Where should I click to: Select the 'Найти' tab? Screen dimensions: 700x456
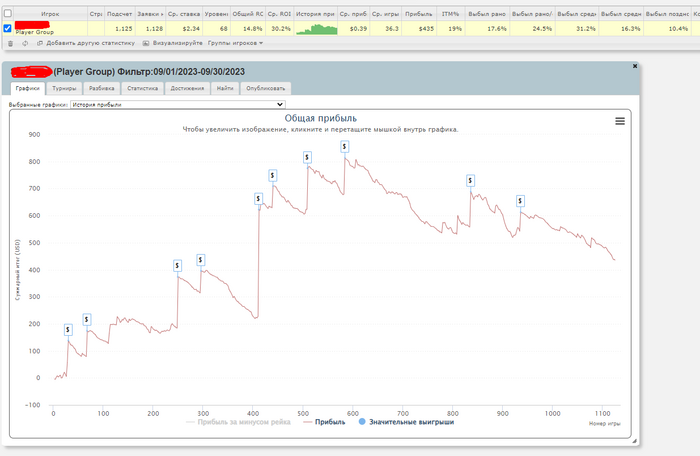[225, 88]
